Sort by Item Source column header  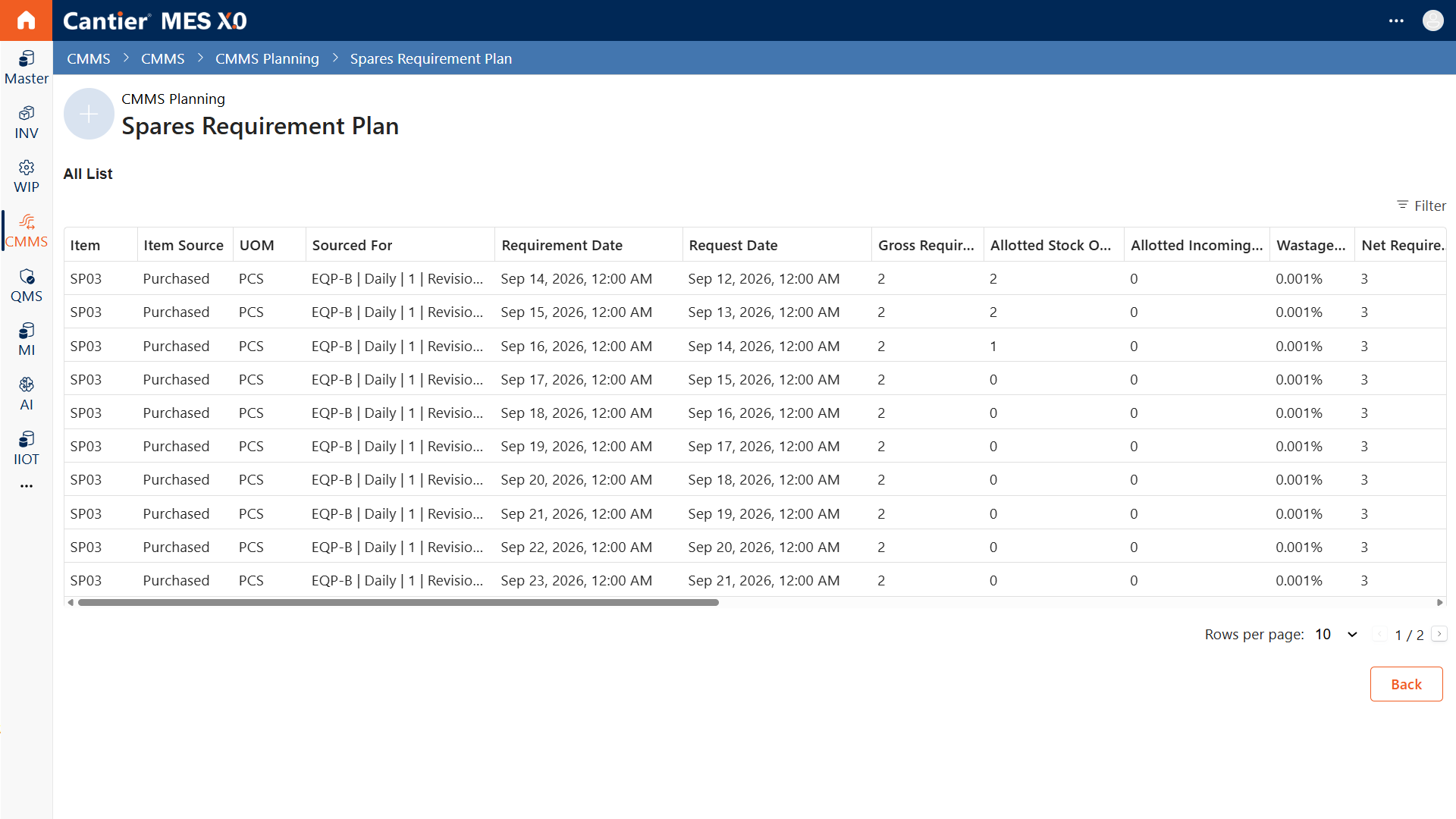pyautogui.click(x=184, y=245)
